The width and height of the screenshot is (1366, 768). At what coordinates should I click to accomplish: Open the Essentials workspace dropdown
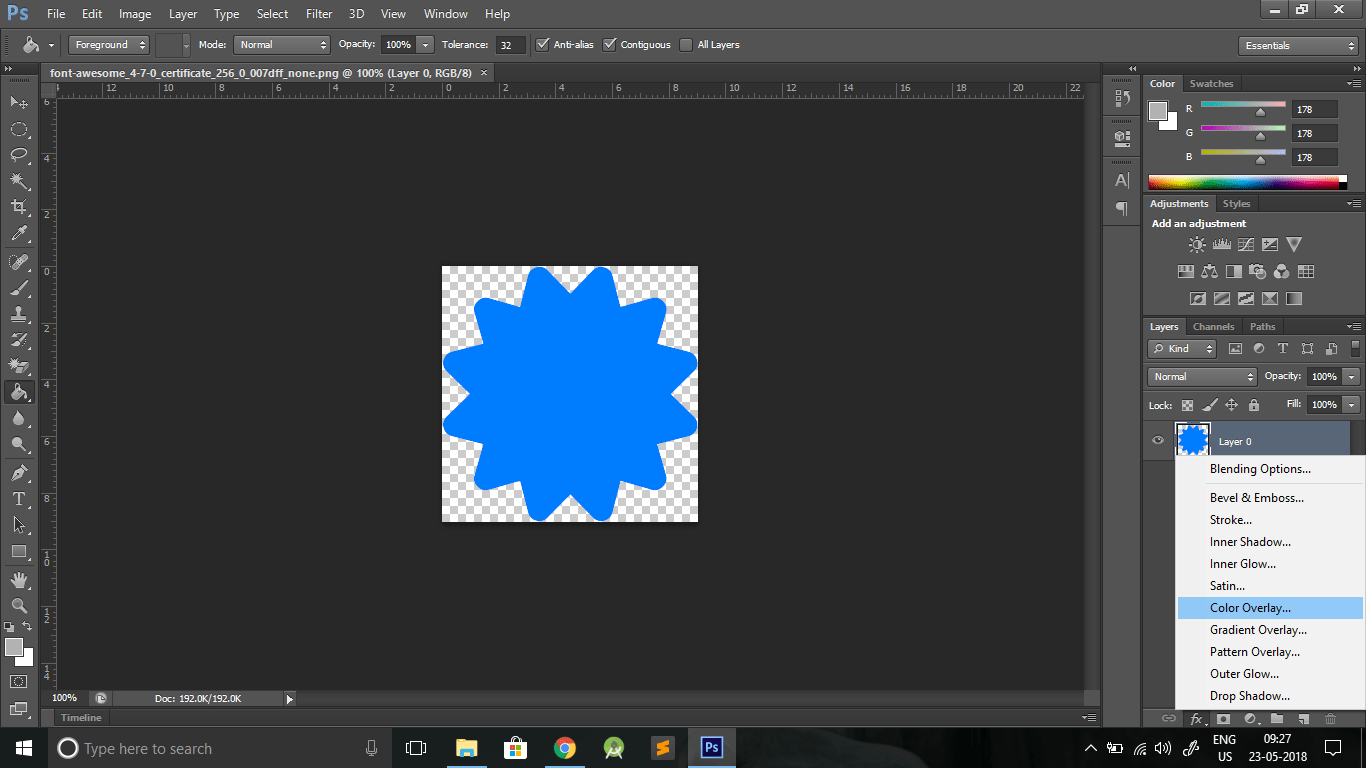[1297, 46]
